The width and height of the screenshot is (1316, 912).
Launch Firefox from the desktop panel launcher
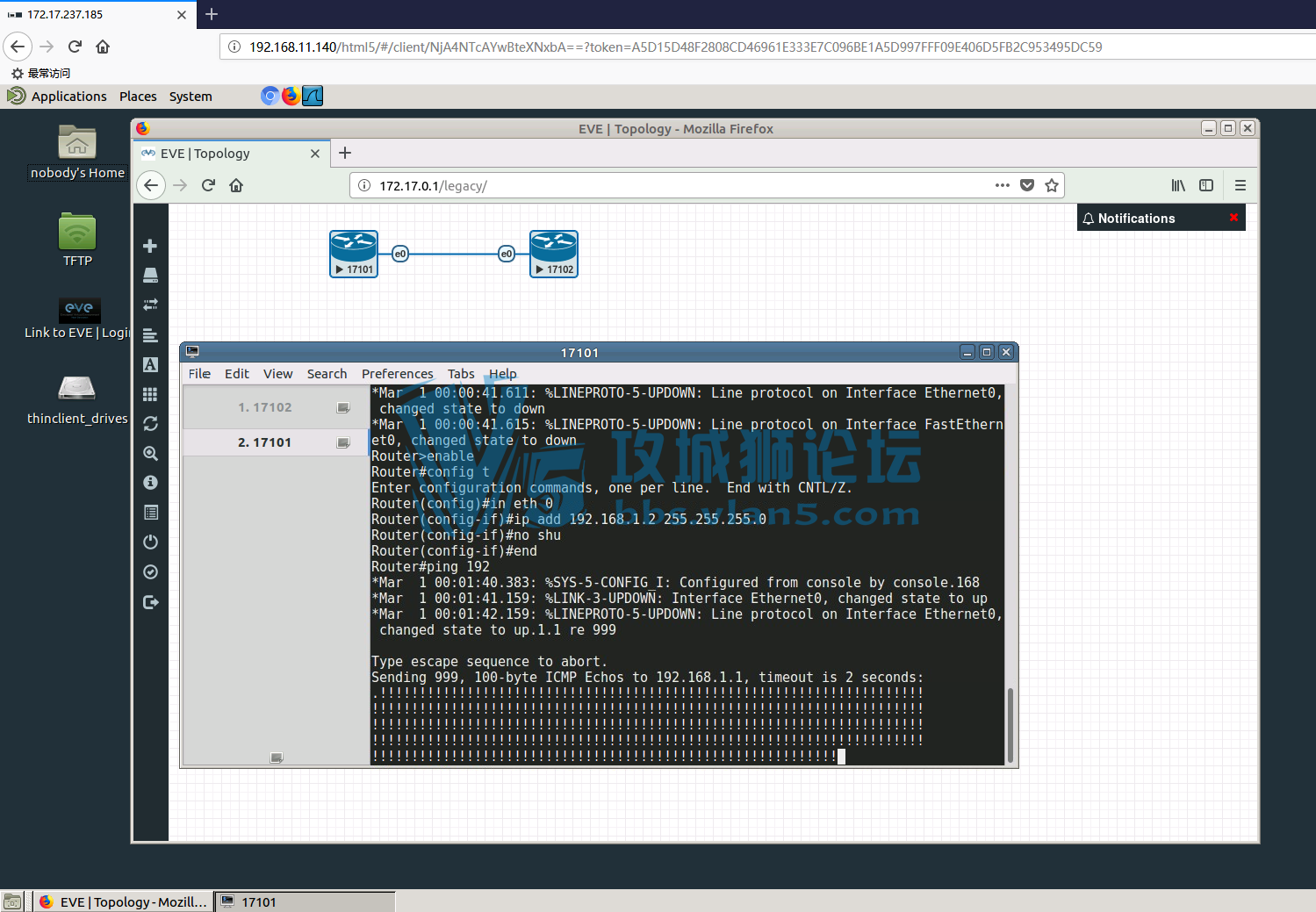coord(291,96)
